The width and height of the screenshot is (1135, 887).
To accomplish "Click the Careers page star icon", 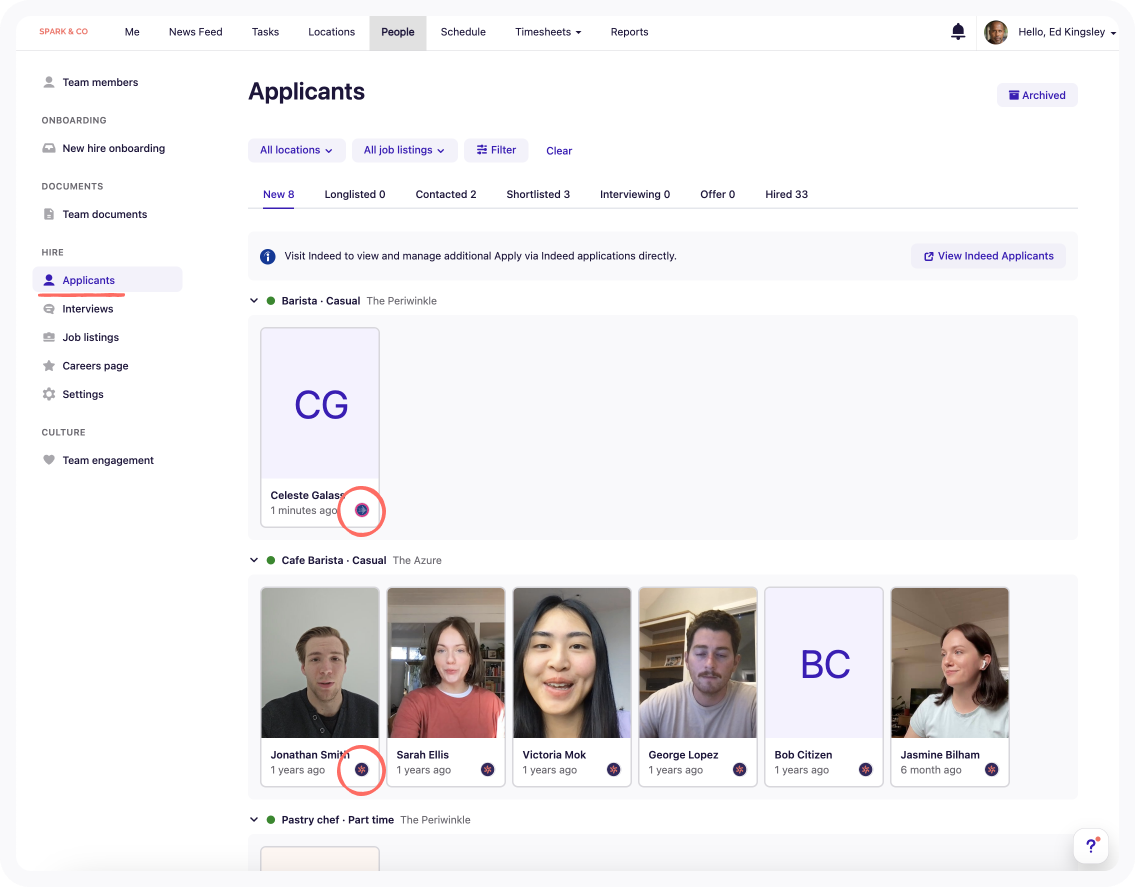I will [48, 366].
